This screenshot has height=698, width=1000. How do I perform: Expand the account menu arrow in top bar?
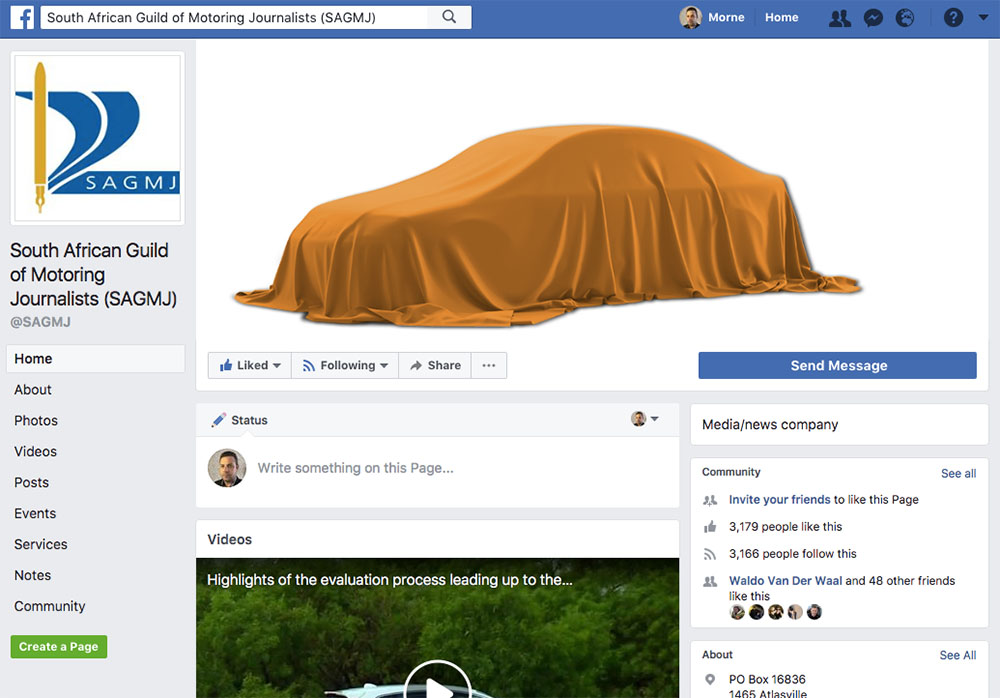[x=983, y=18]
